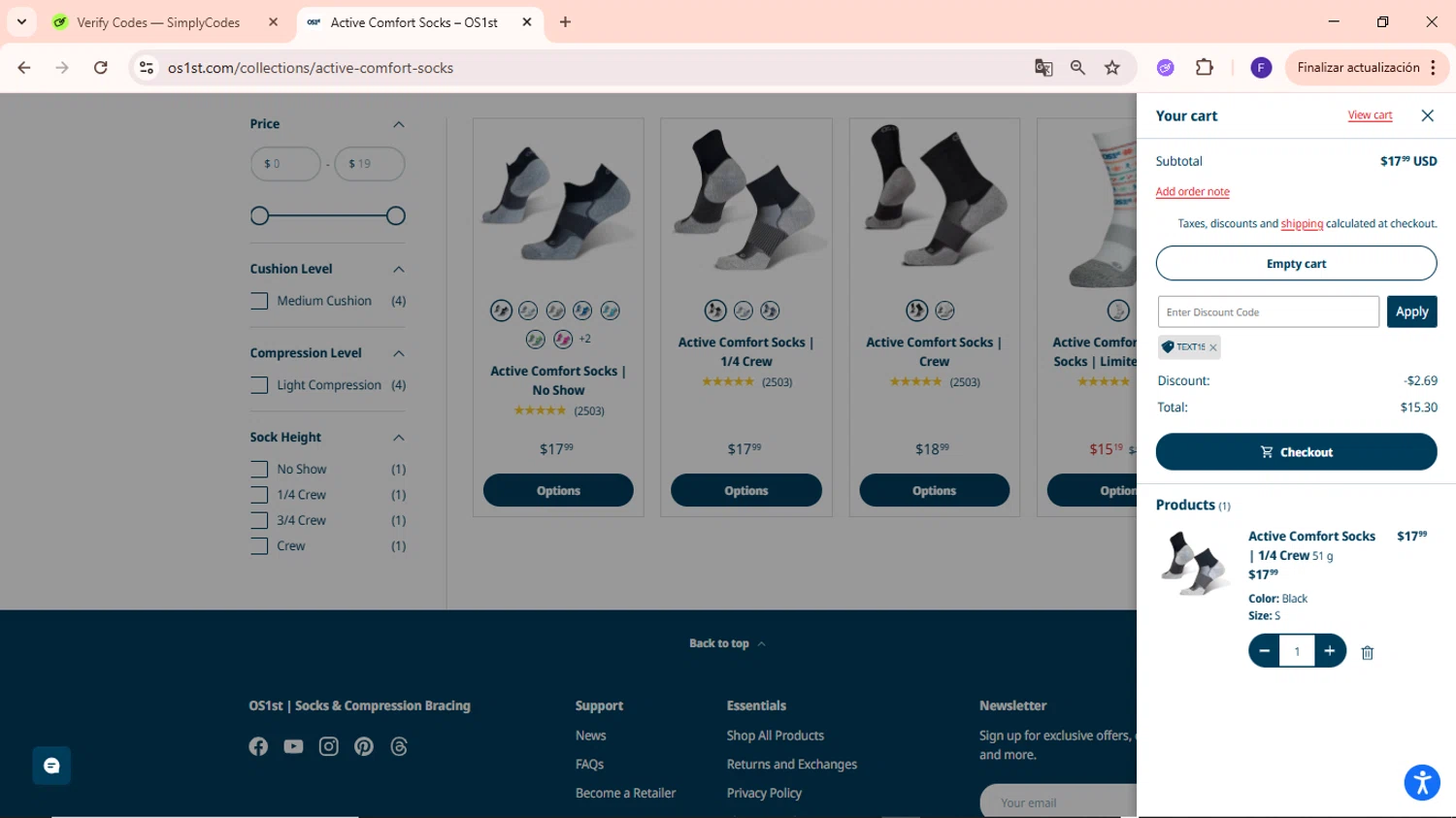Click the newsletter Your email field
The height and width of the screenshot is (818, 1456).
click(x=1058, y=802)
